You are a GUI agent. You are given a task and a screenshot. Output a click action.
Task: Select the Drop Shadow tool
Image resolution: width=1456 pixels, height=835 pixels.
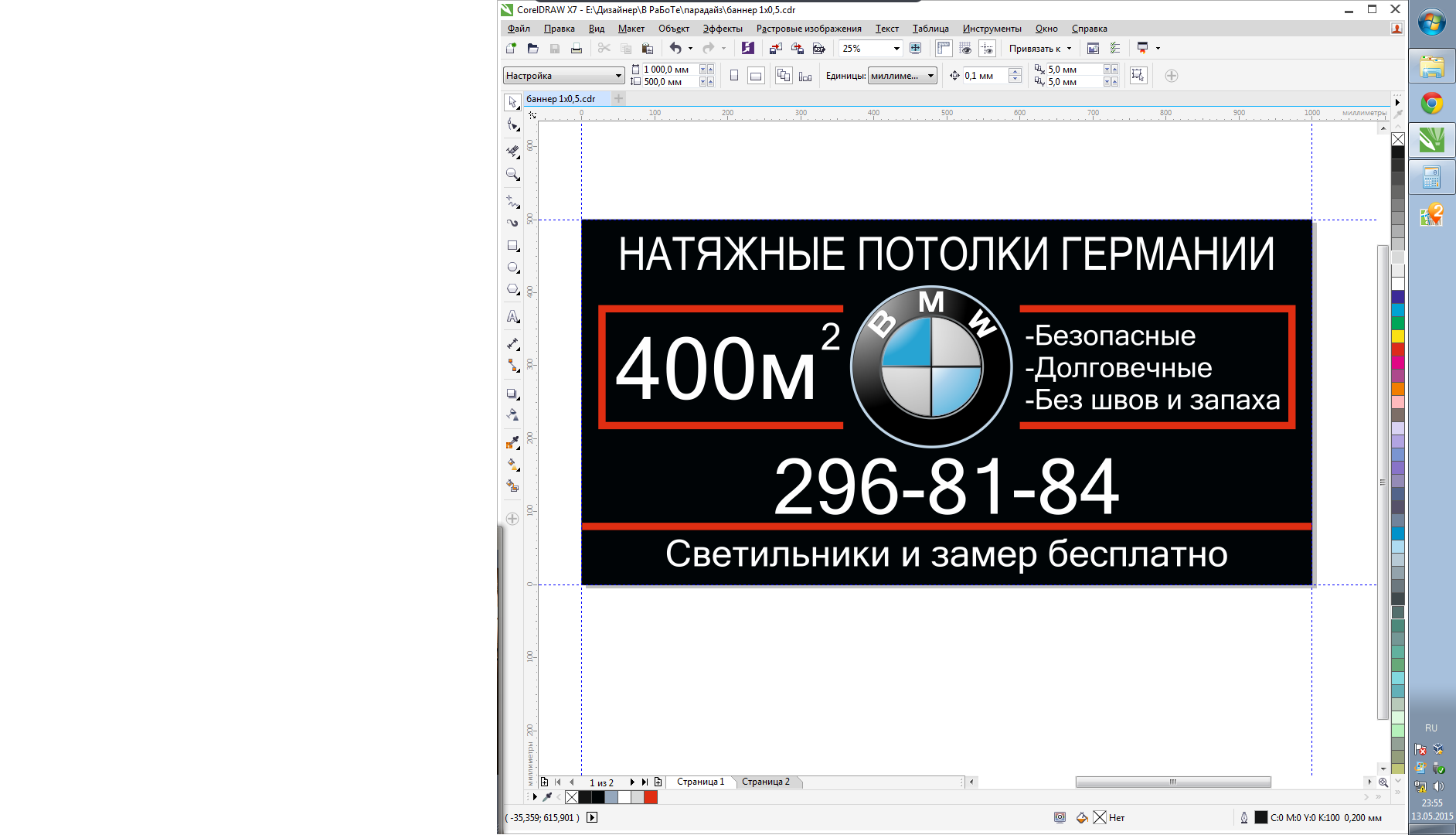click(512, 394)
